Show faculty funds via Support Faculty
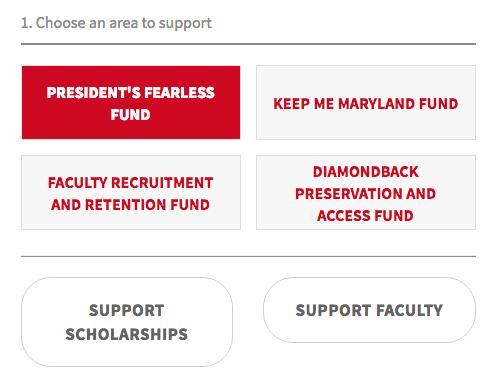Screen dimensions: 490x383 369,310
